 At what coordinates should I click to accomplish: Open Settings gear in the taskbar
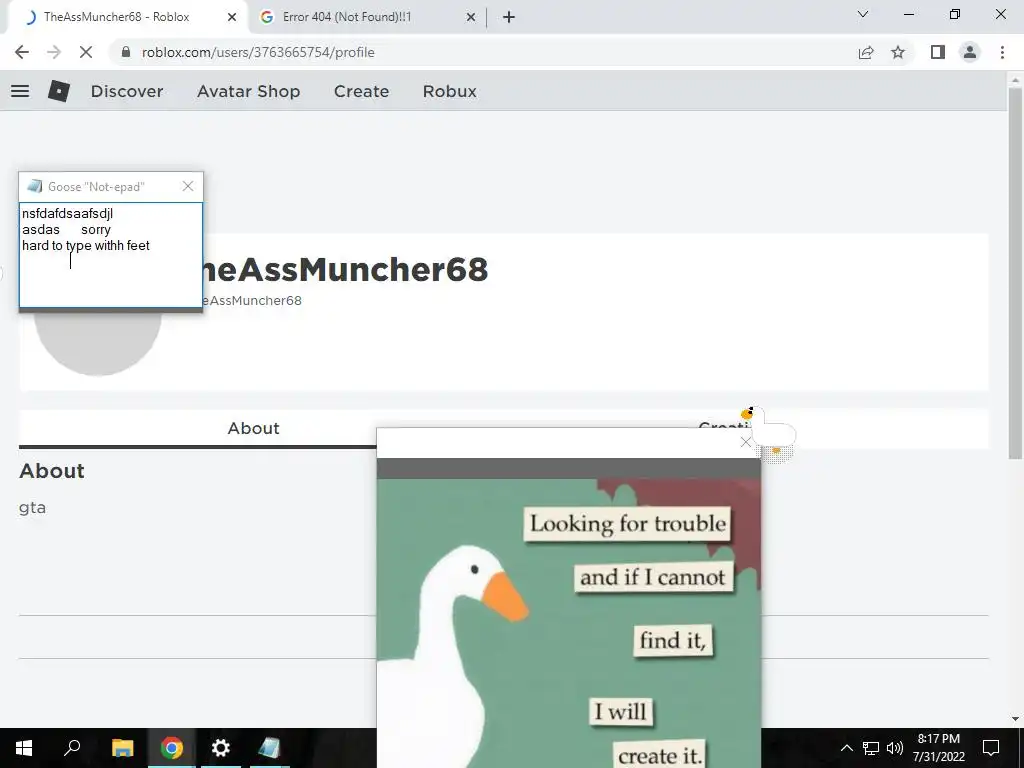[221, 748]
